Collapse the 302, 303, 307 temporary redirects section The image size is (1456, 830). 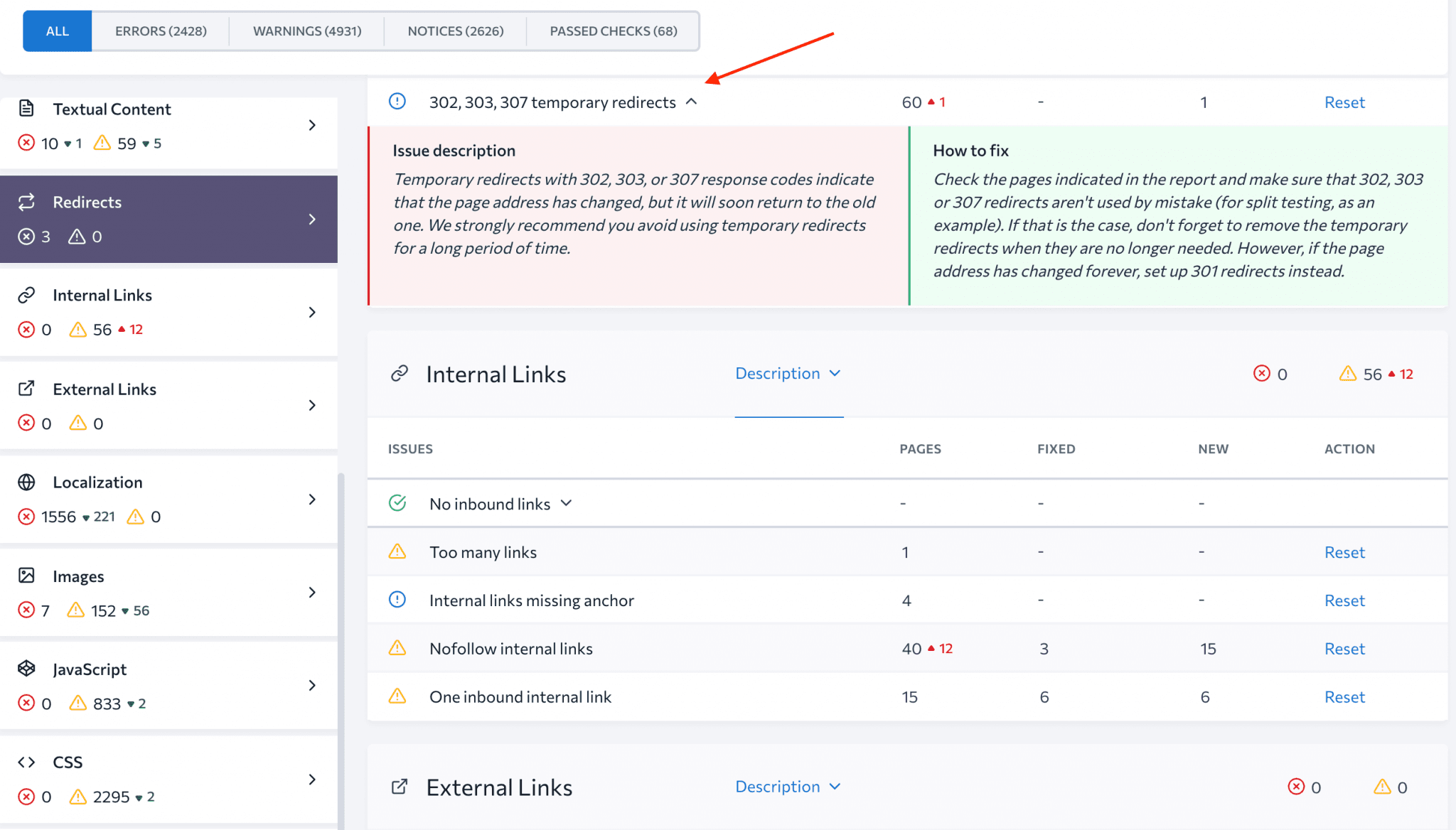(691, 102)
